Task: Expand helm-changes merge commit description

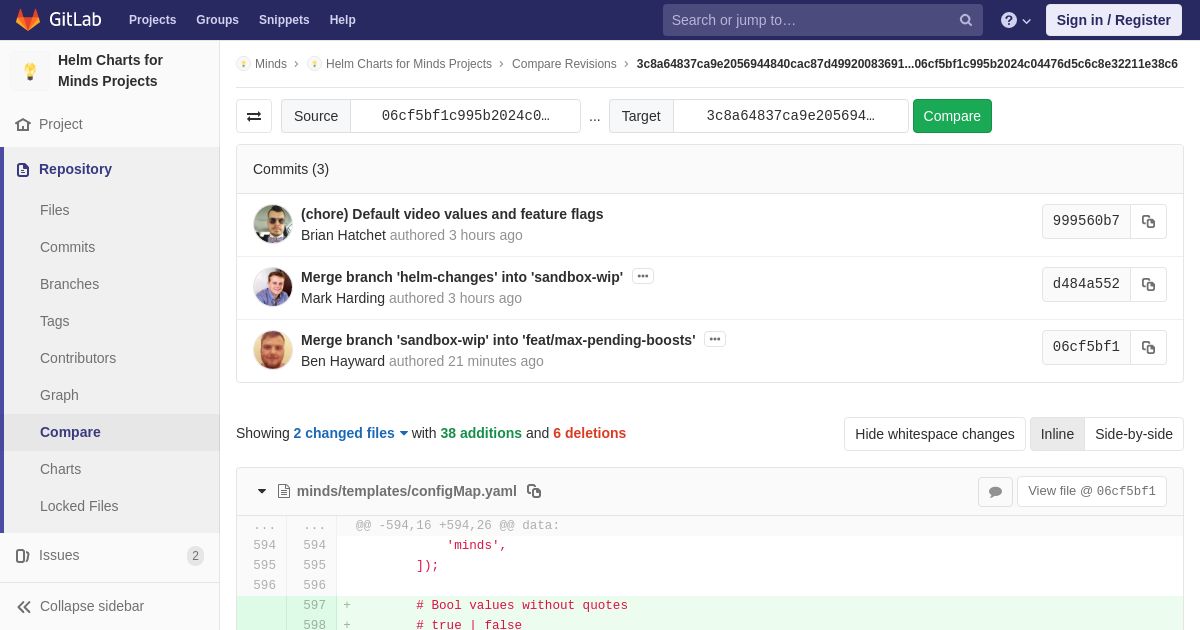Action: tap(643, 276)
